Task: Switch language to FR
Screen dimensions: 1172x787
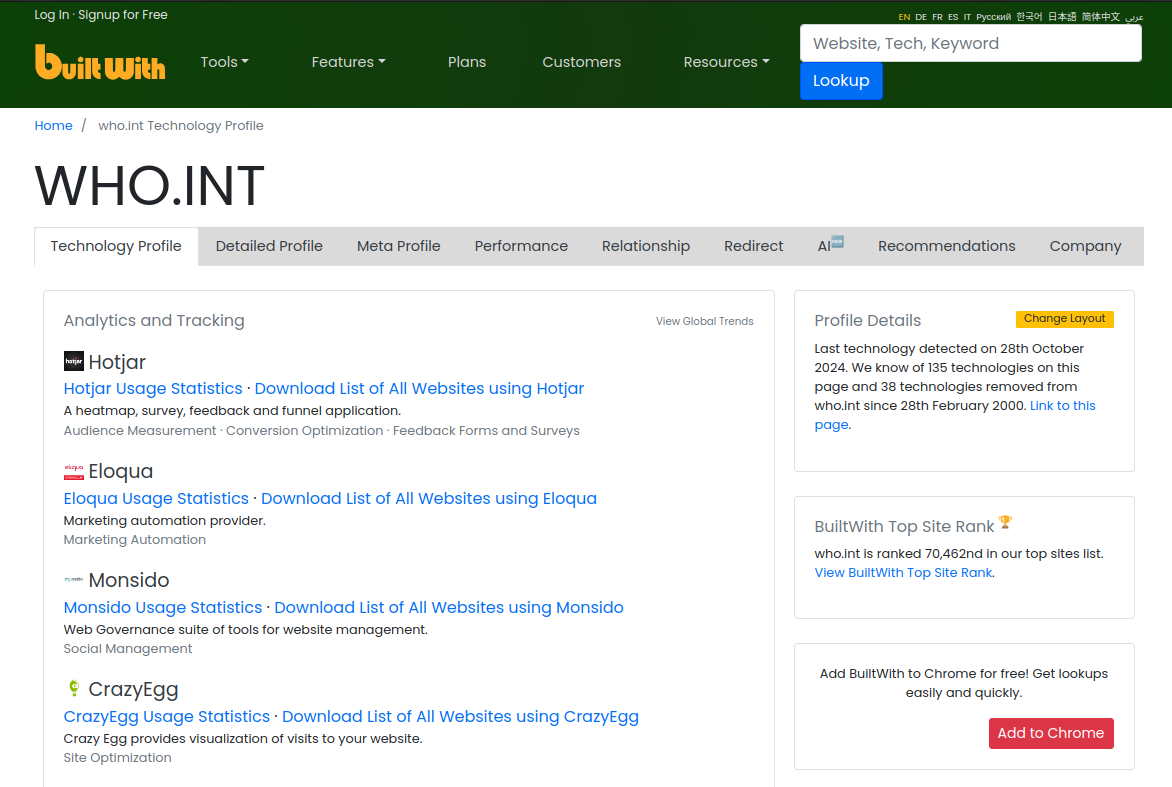Action: [937, 17]
